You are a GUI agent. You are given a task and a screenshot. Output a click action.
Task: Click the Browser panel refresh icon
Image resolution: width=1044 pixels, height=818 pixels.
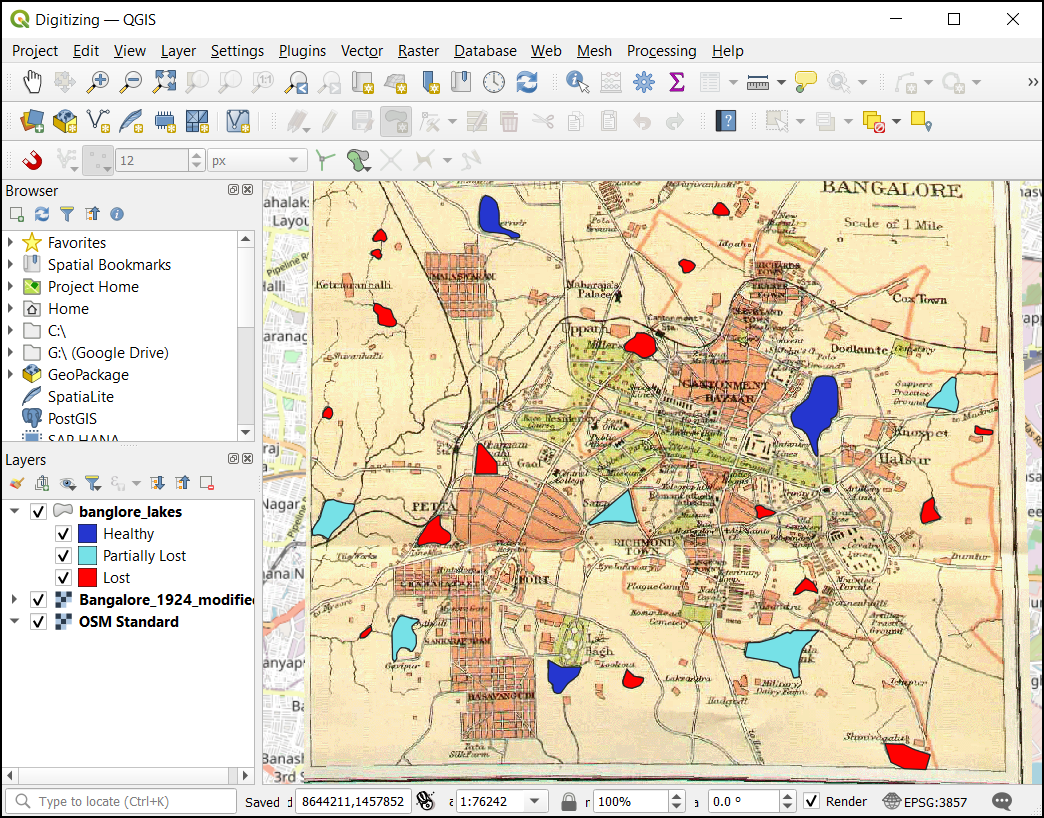click(42, 214)
